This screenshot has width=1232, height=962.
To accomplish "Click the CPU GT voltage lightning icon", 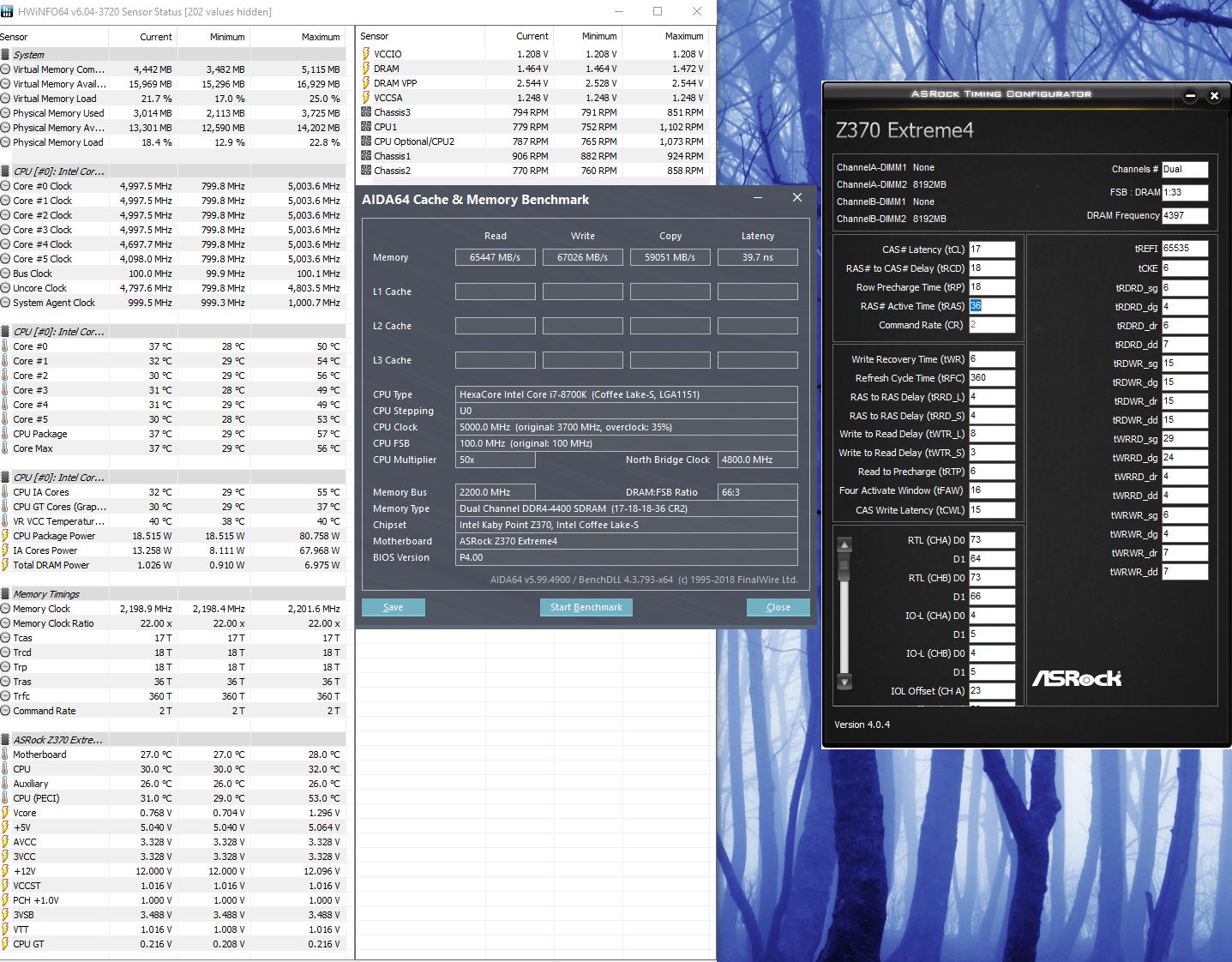I will (6, 944).
